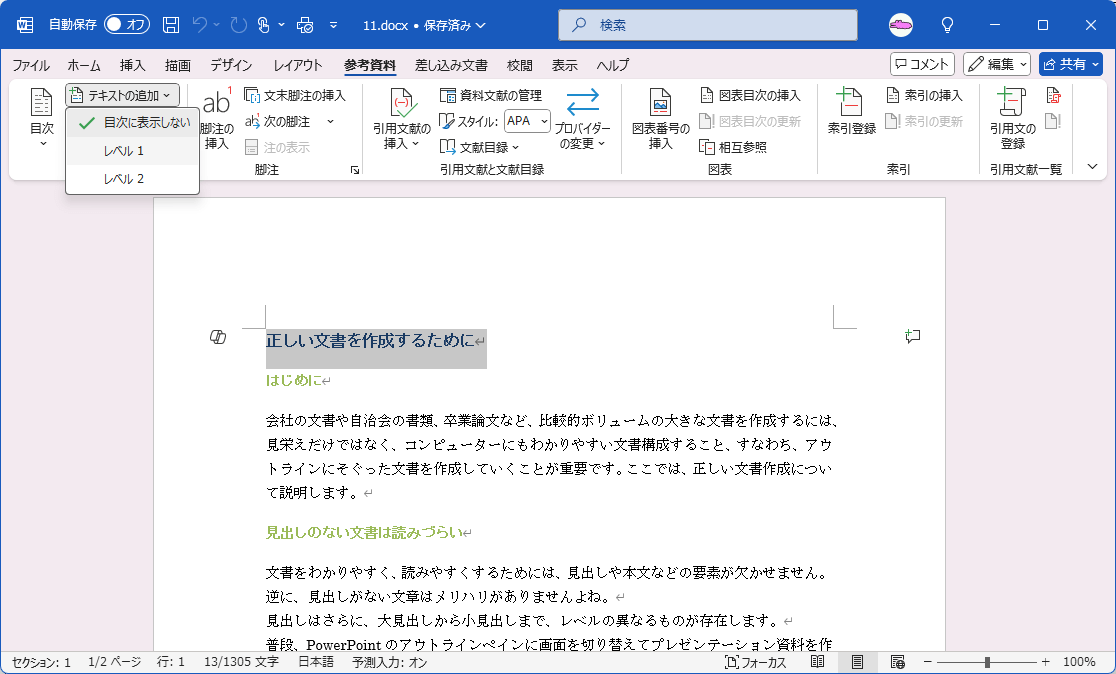1116x674 pixels.
Task: Click the add comment icon in margin
Action: tap(912, 336)
